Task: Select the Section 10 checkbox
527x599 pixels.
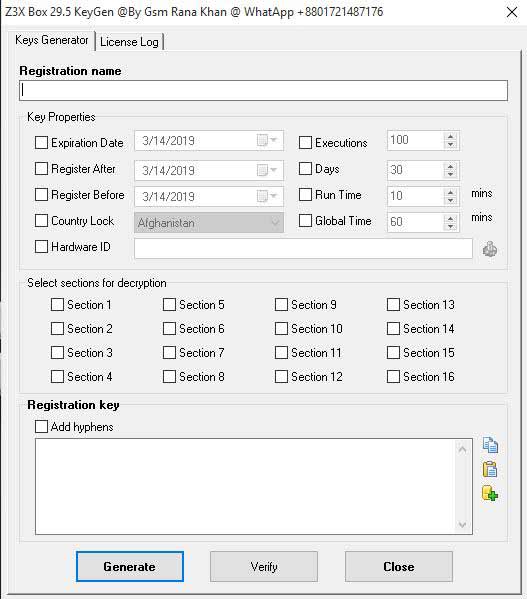Action: coord(281,329)
